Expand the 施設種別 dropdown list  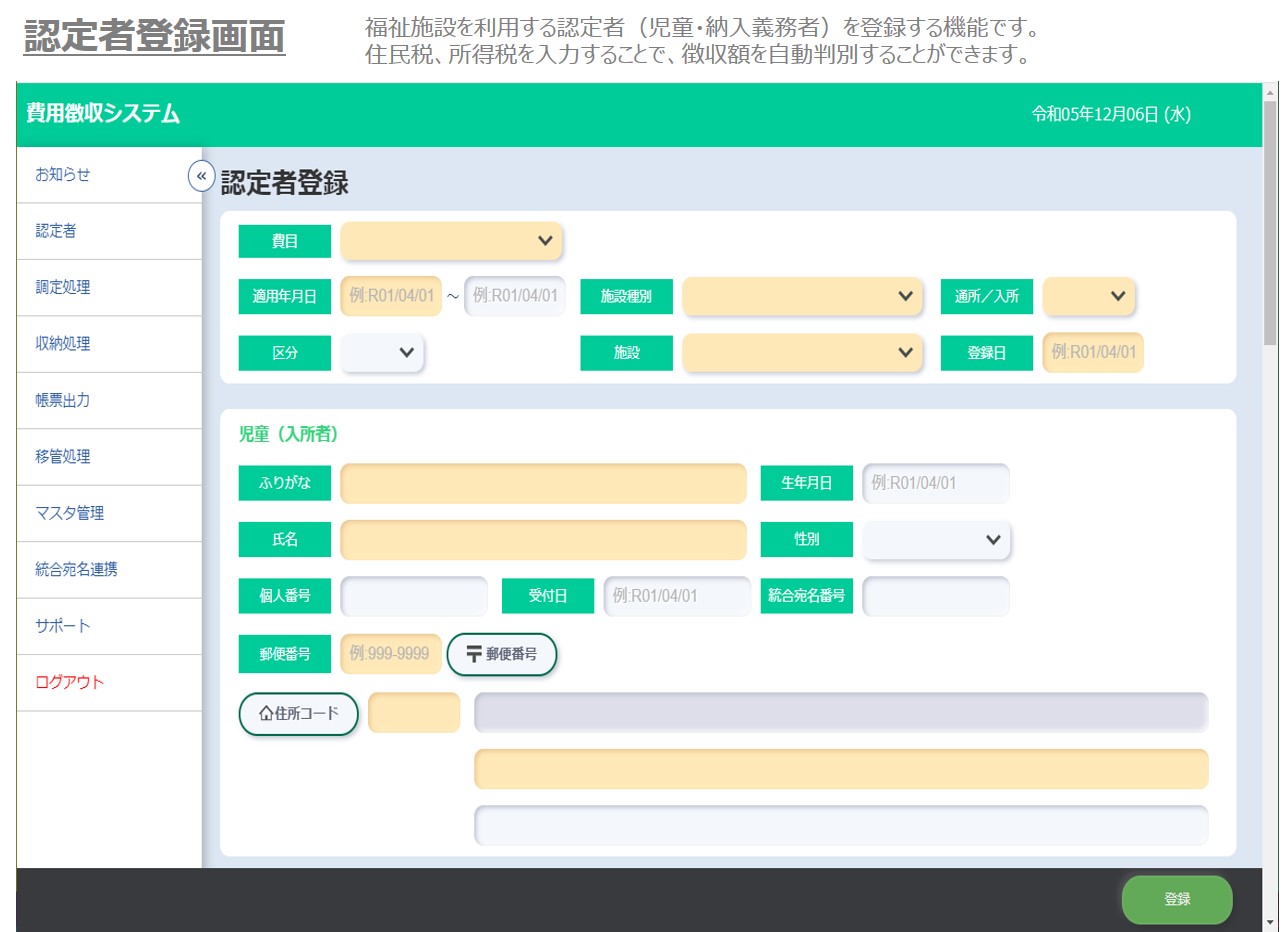[802, 296]
